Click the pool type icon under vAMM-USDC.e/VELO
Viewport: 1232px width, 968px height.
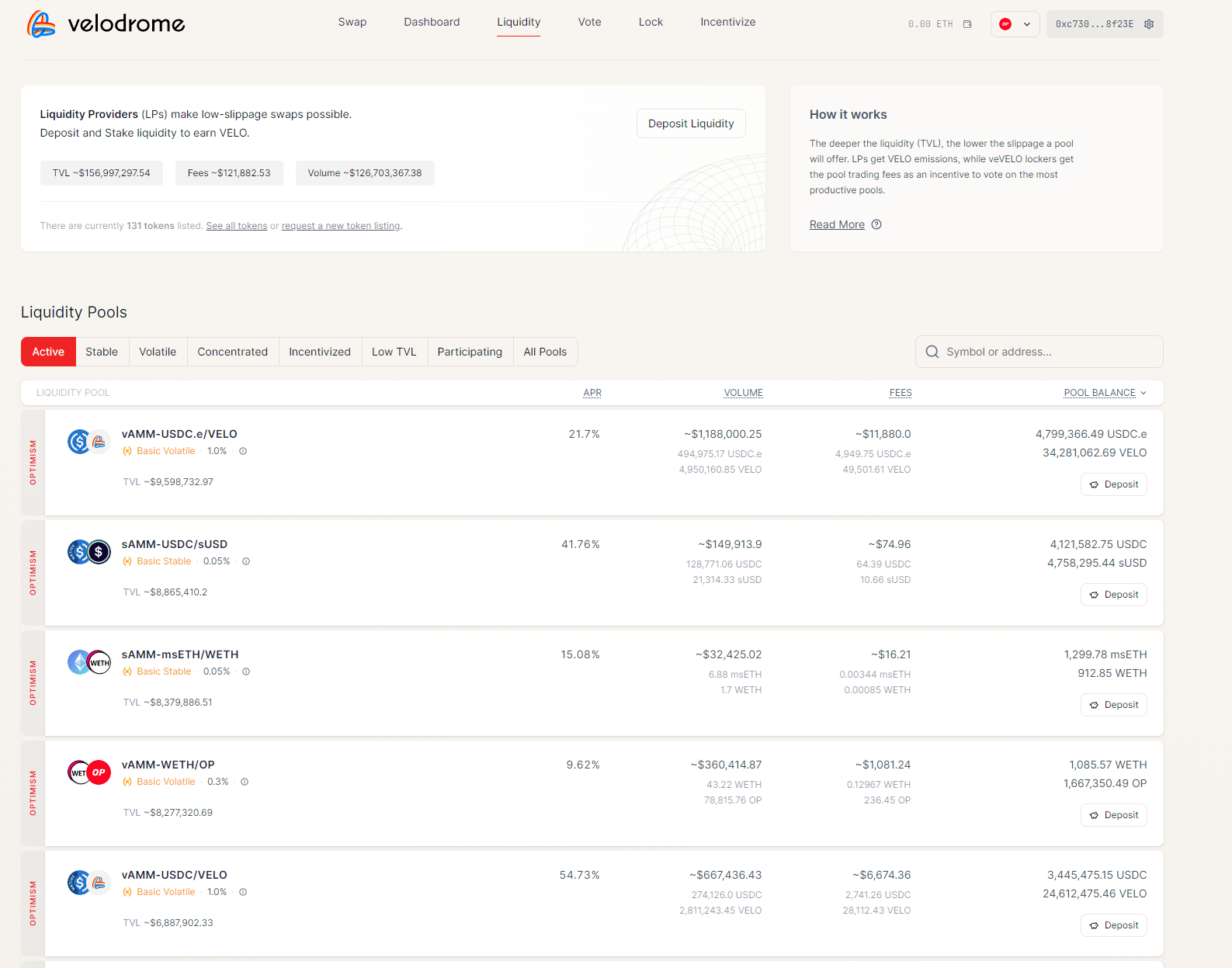[127, 451]
